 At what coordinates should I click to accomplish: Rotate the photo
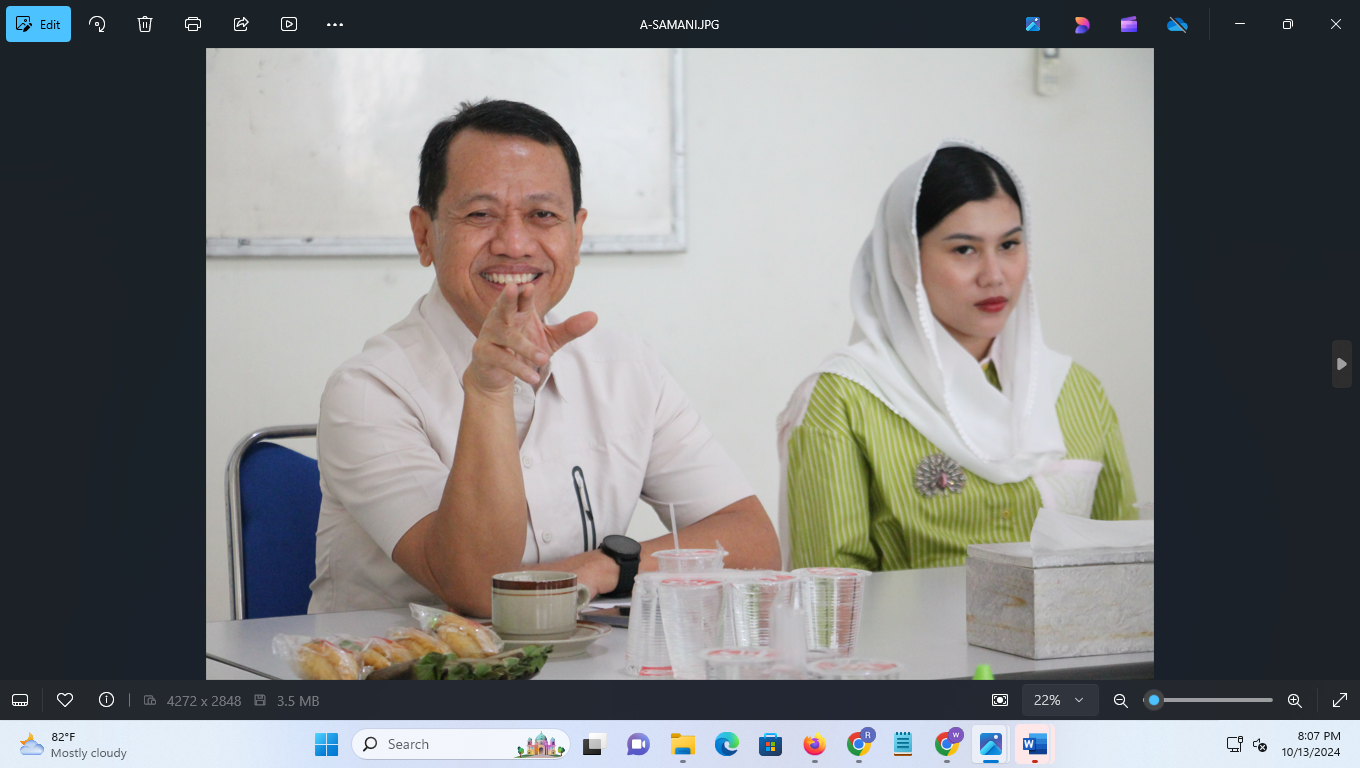[x=96, y=23]
